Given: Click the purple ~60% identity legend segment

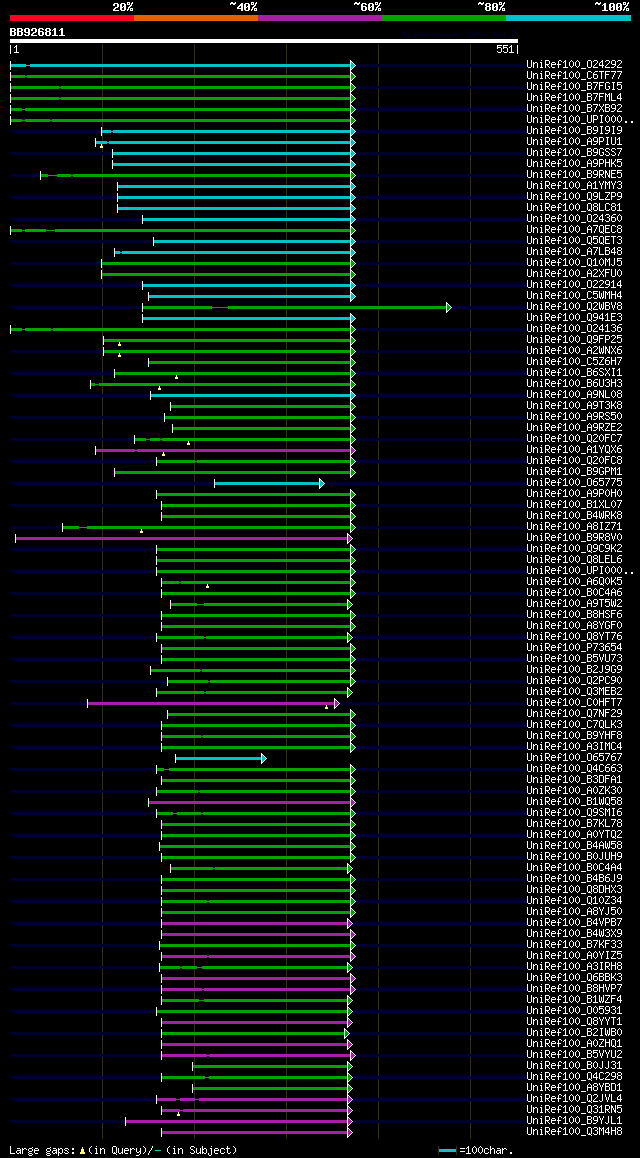Looking at the screenshot, I should pos(320,17).
